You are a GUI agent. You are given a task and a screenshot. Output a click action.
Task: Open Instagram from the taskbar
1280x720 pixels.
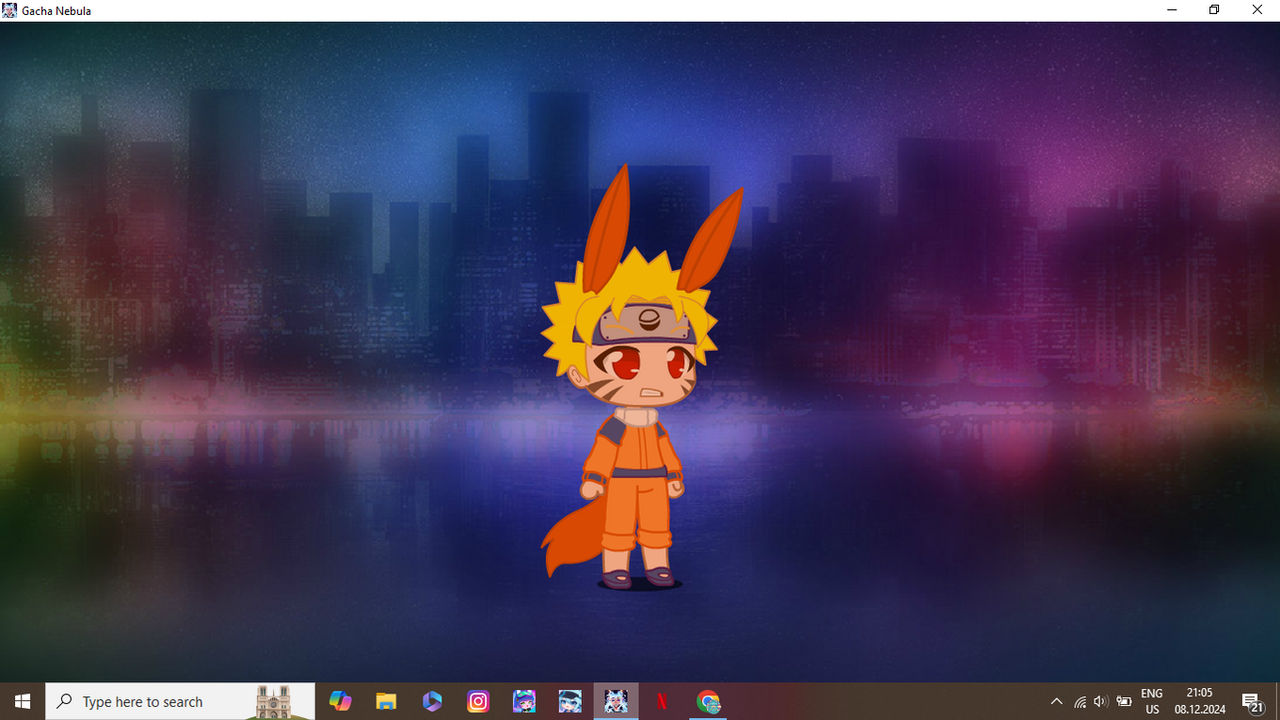[x=478, y=702]
